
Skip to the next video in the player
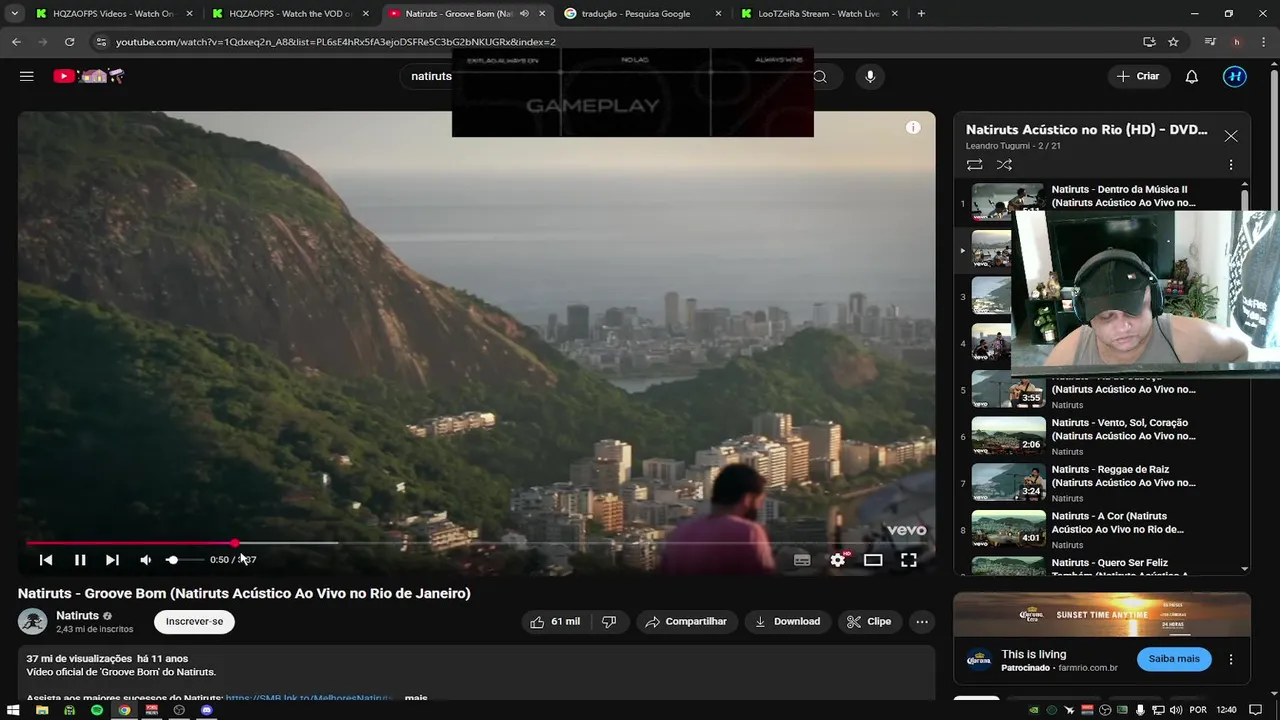pos(112,560)
